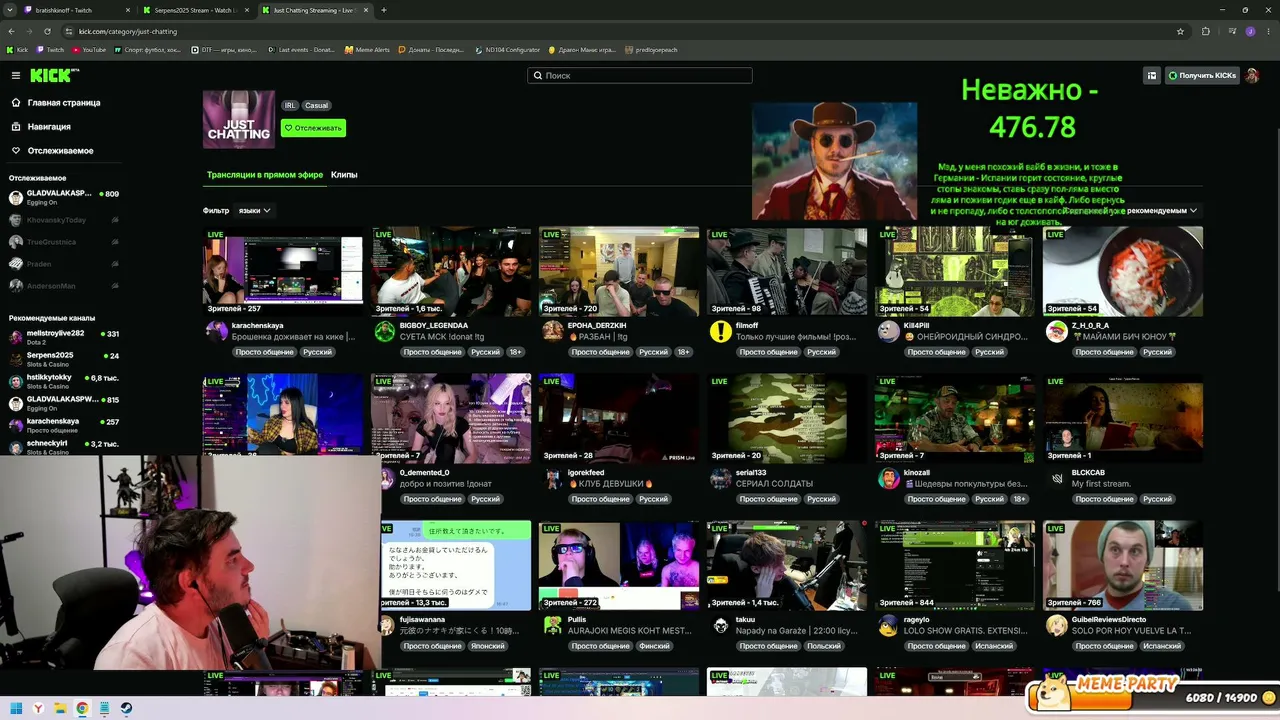1280x720 pixels.
Task: Open the GuibelReviewsDirecto stream thumbnail
Action: coord(1123,565)
